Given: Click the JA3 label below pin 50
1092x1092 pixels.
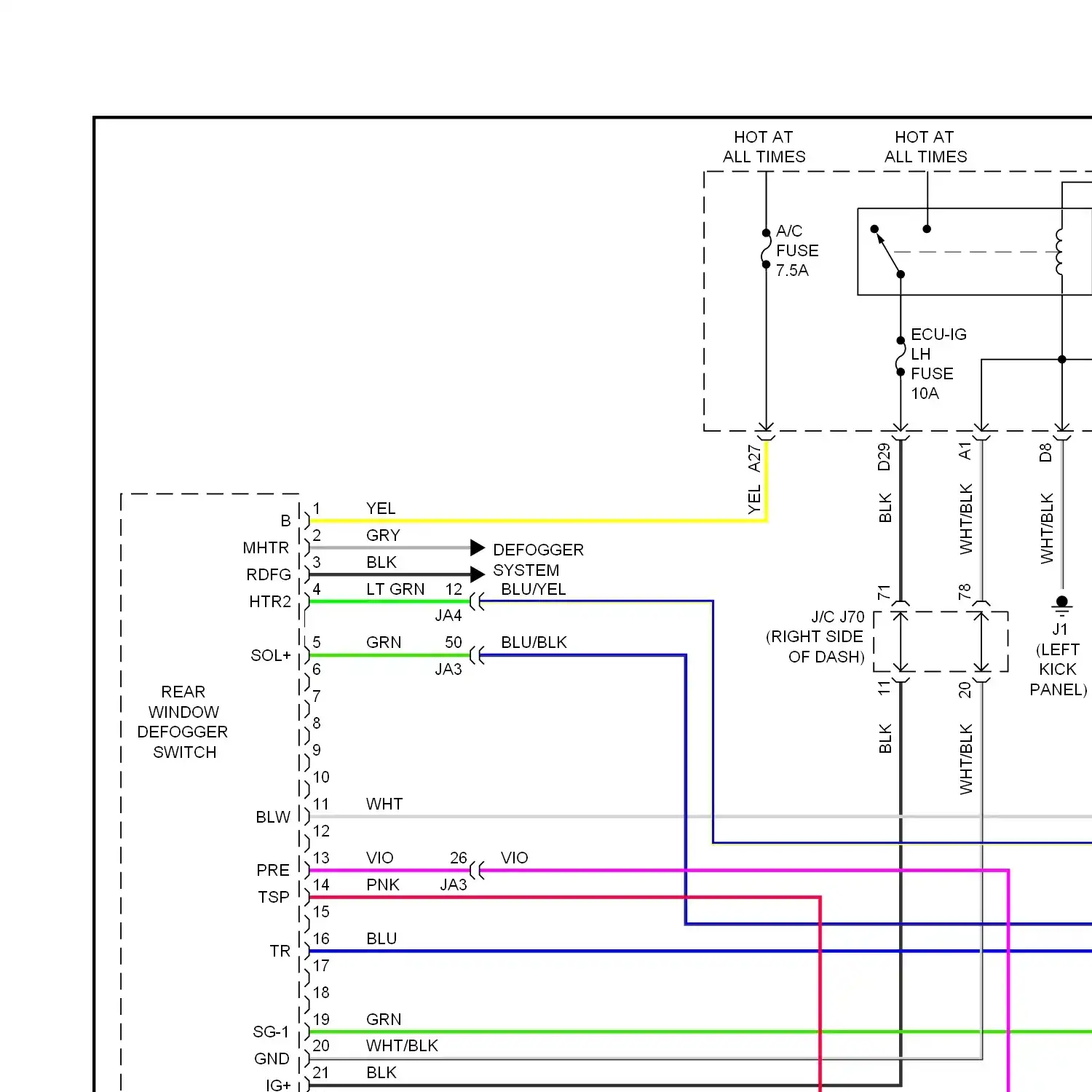Looking at the screenshot, I should [448, 669].
